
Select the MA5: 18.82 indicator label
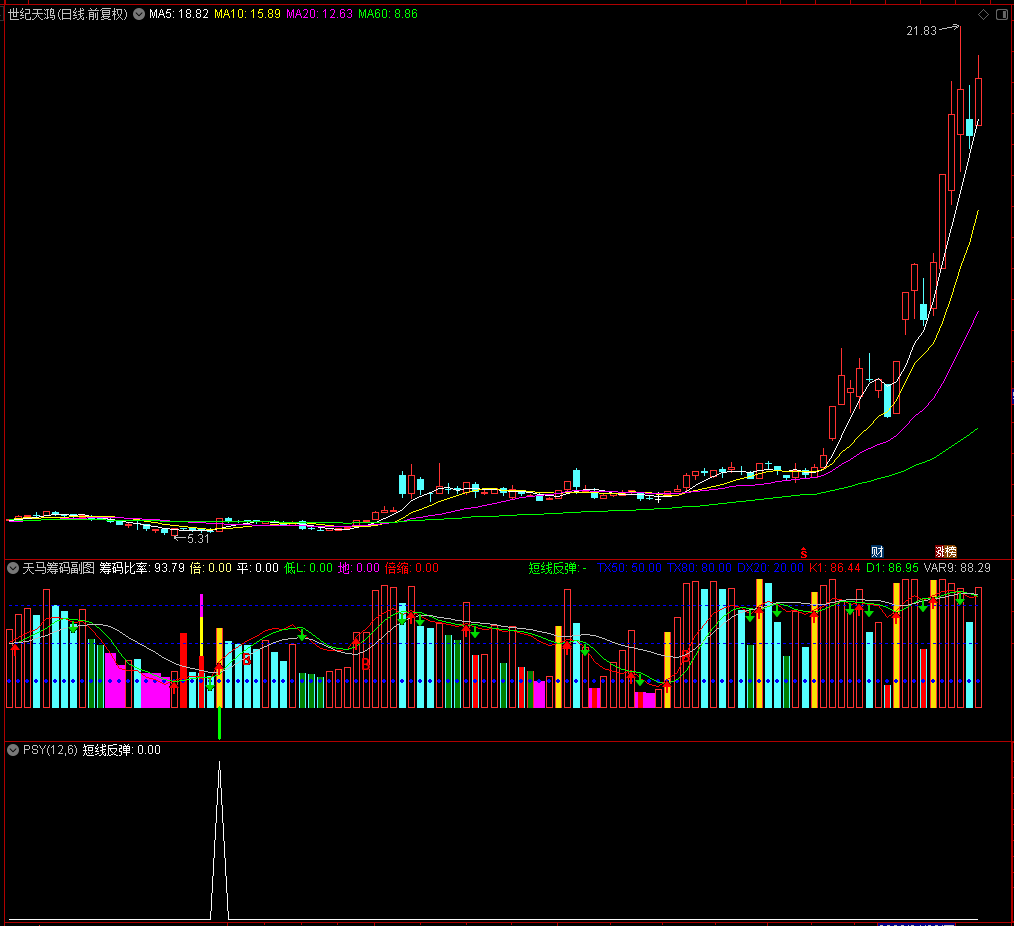click(178, 14)
